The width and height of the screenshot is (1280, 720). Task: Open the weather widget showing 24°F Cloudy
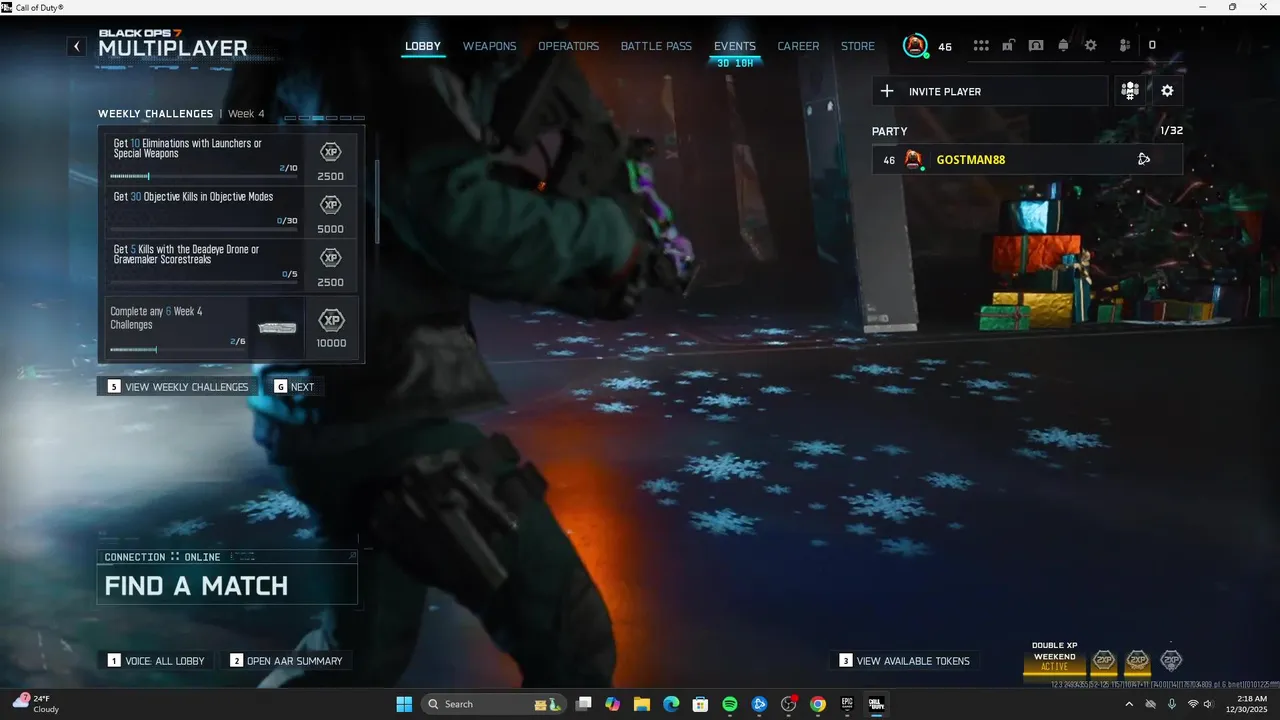click(x=36, y=704)
